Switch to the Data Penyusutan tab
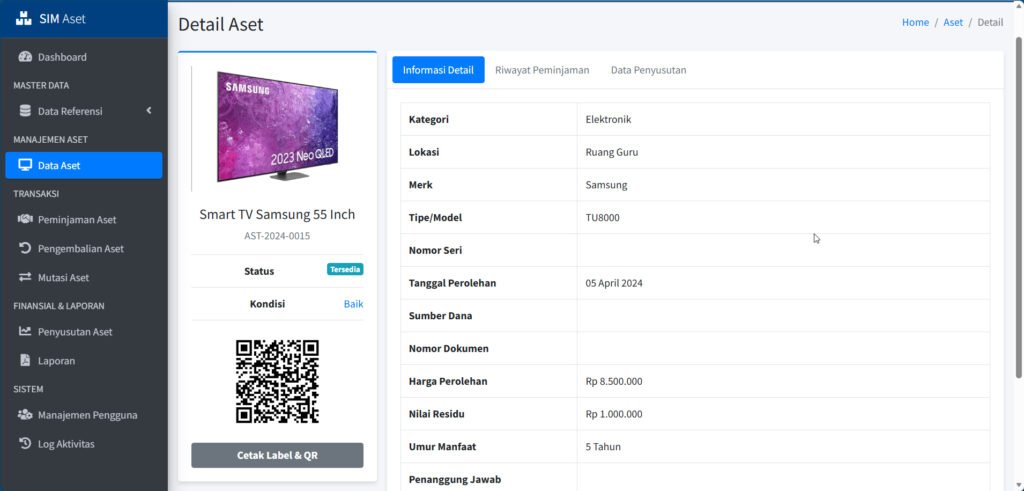Image resolution: width=1024 pixels, height=491 pixels. 648,70
